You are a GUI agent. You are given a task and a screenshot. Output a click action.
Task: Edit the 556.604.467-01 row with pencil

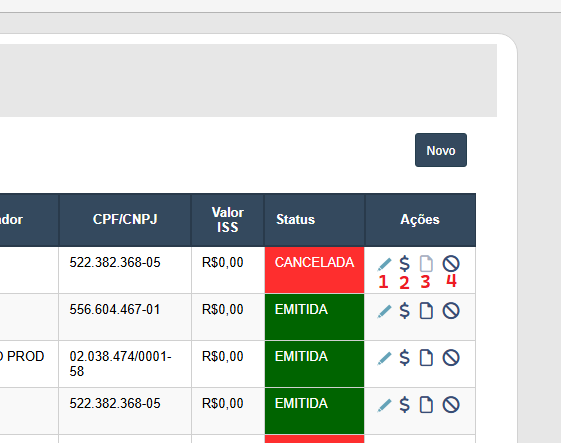pos(384,311)
